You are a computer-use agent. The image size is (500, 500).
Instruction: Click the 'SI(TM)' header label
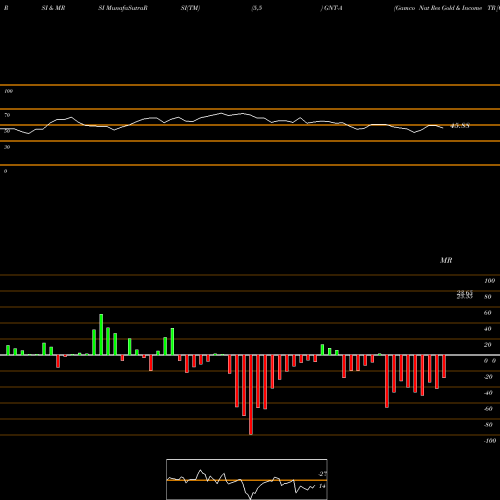190,8
